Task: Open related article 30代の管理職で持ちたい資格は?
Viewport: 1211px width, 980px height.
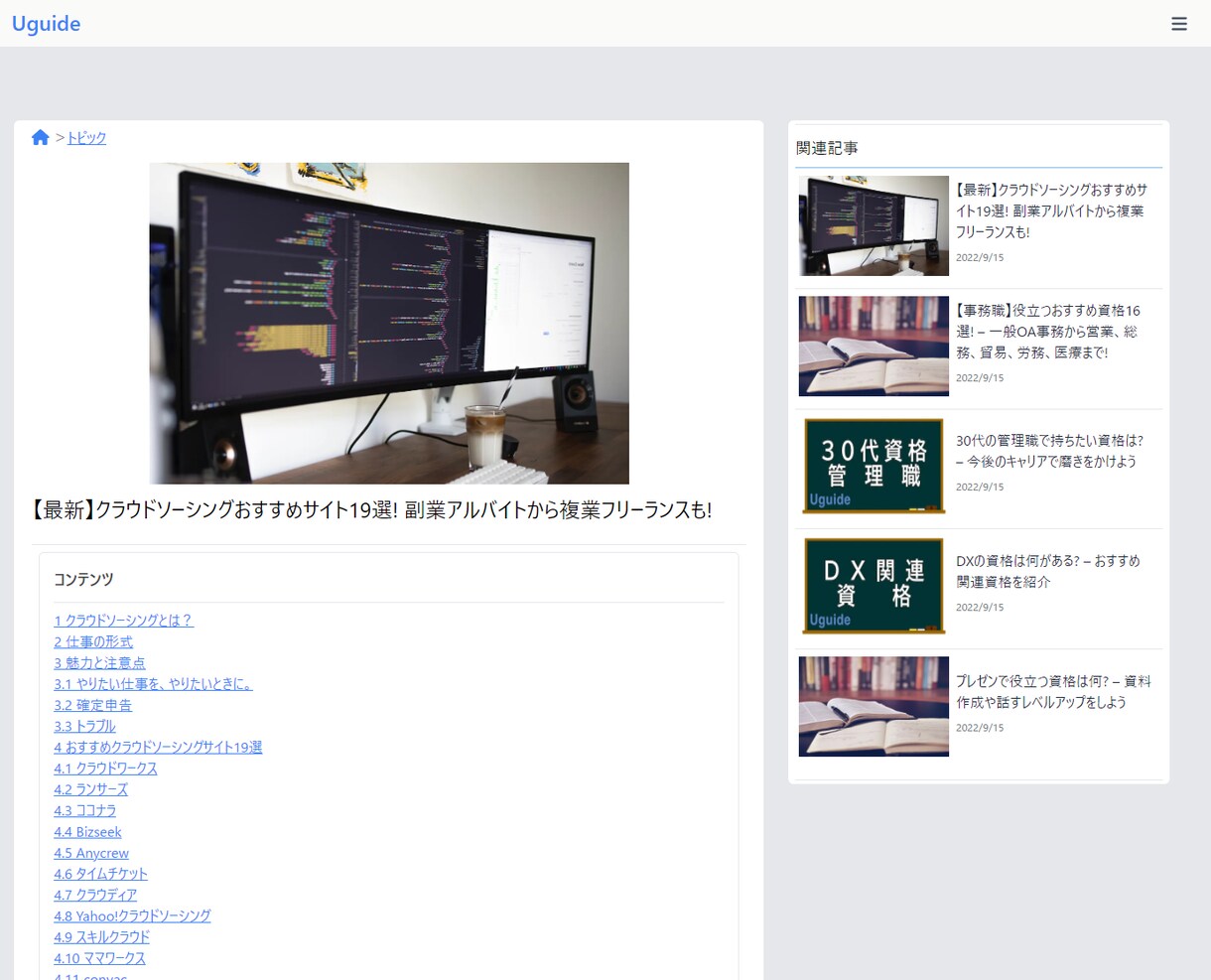Action: pyautogui.click(x=1049, y=451)
